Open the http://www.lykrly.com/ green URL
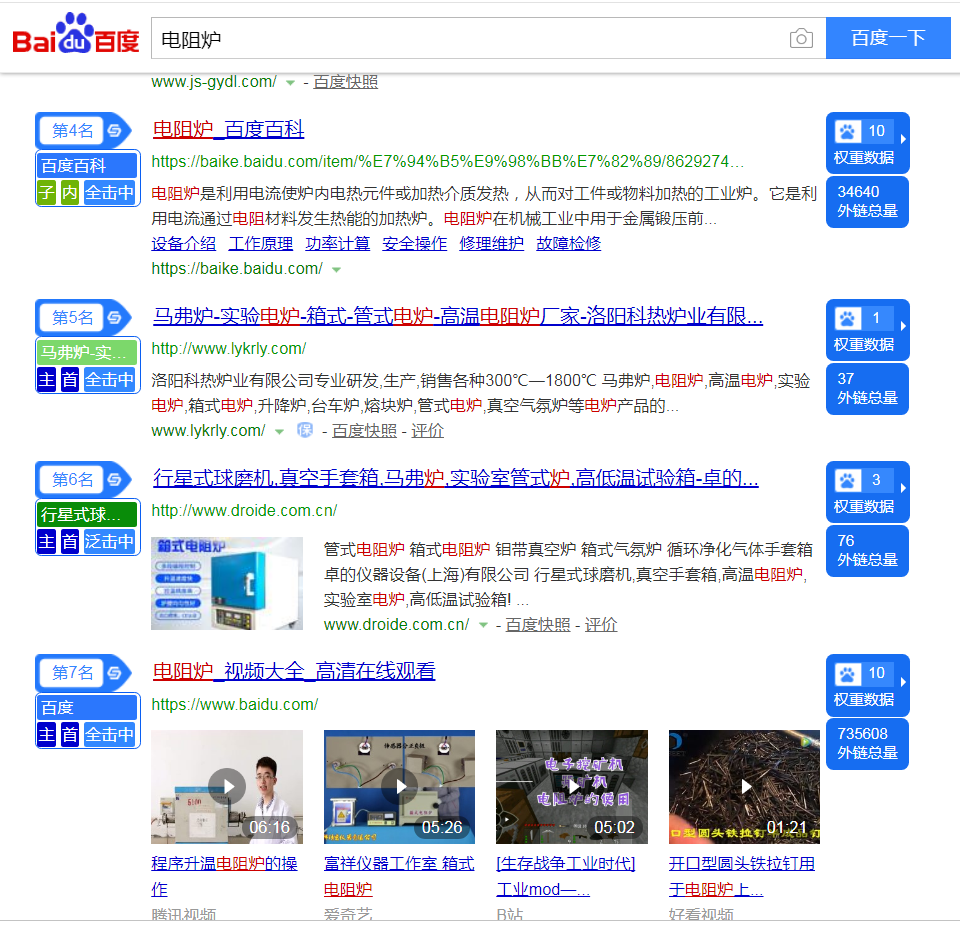The width and height of the screenshot is (960, 926). (229, 348)
